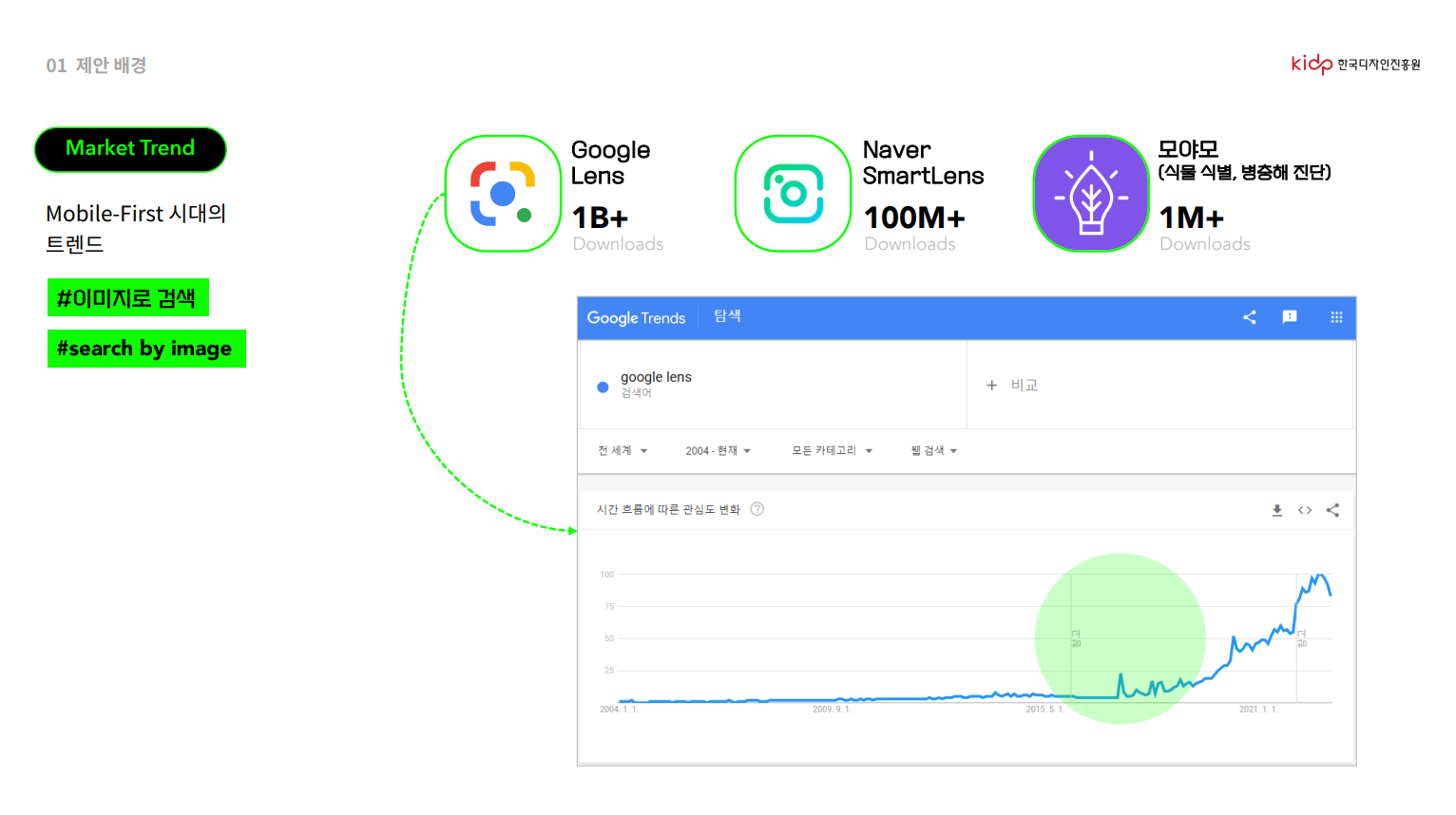The width and height of the screenshot is (1456, 815).
Task: Click the purple Moyamo plant icon
Action: (1091, 194)
